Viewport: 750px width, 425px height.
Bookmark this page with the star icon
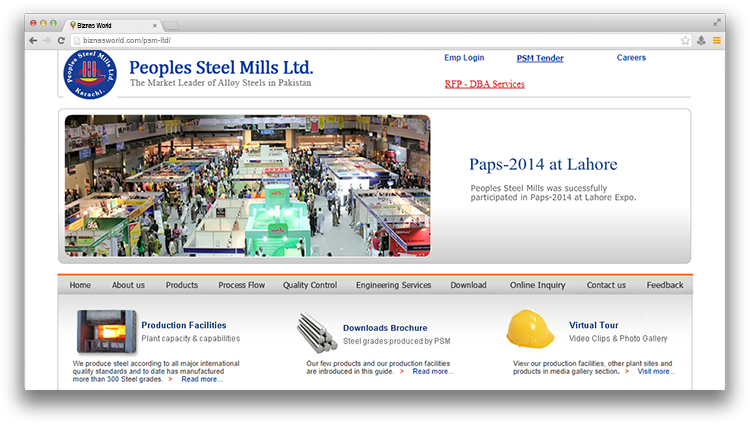[x=685, y=40]
